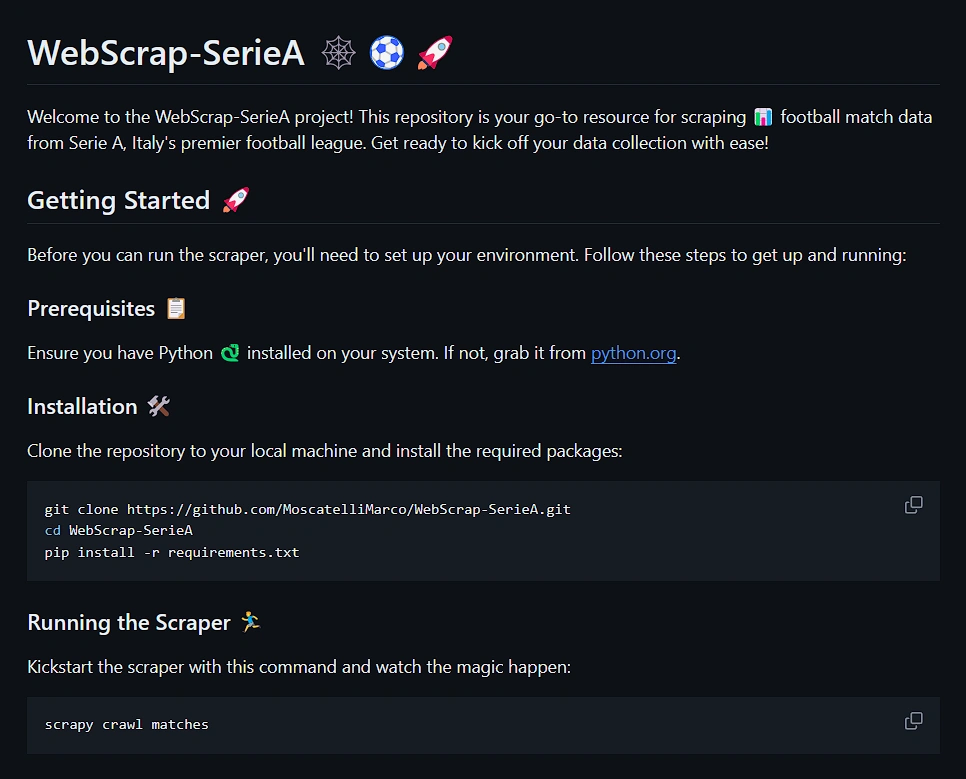Click the bar chart emoji before football
Image resolution: width=966 pixels, height=779 pixels.
(x=763, y=117)
